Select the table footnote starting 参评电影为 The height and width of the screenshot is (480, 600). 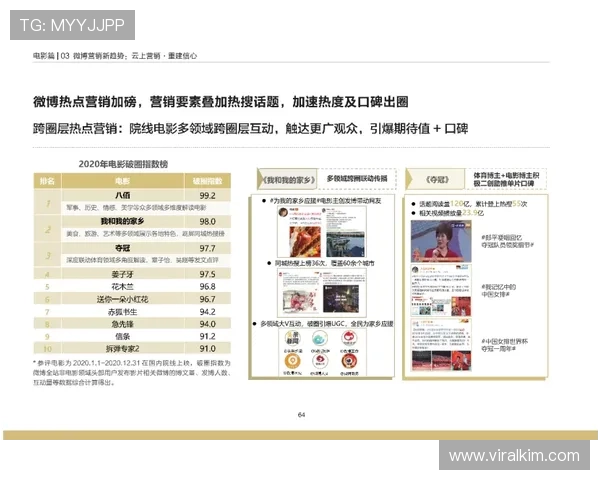point(132,372)
